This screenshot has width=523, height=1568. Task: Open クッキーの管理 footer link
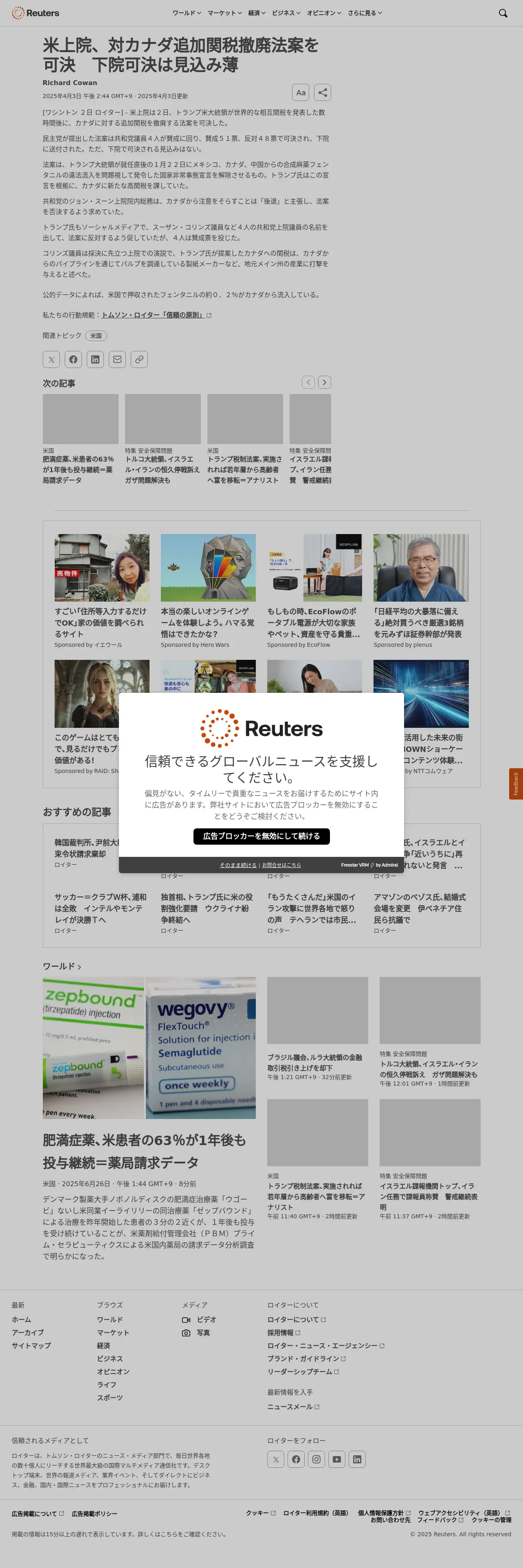point(491,1520)
